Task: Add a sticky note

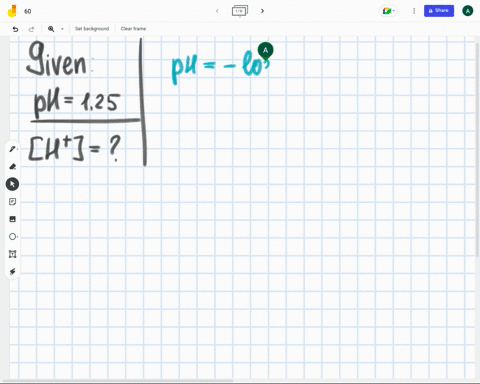Action: click(13, 202)
